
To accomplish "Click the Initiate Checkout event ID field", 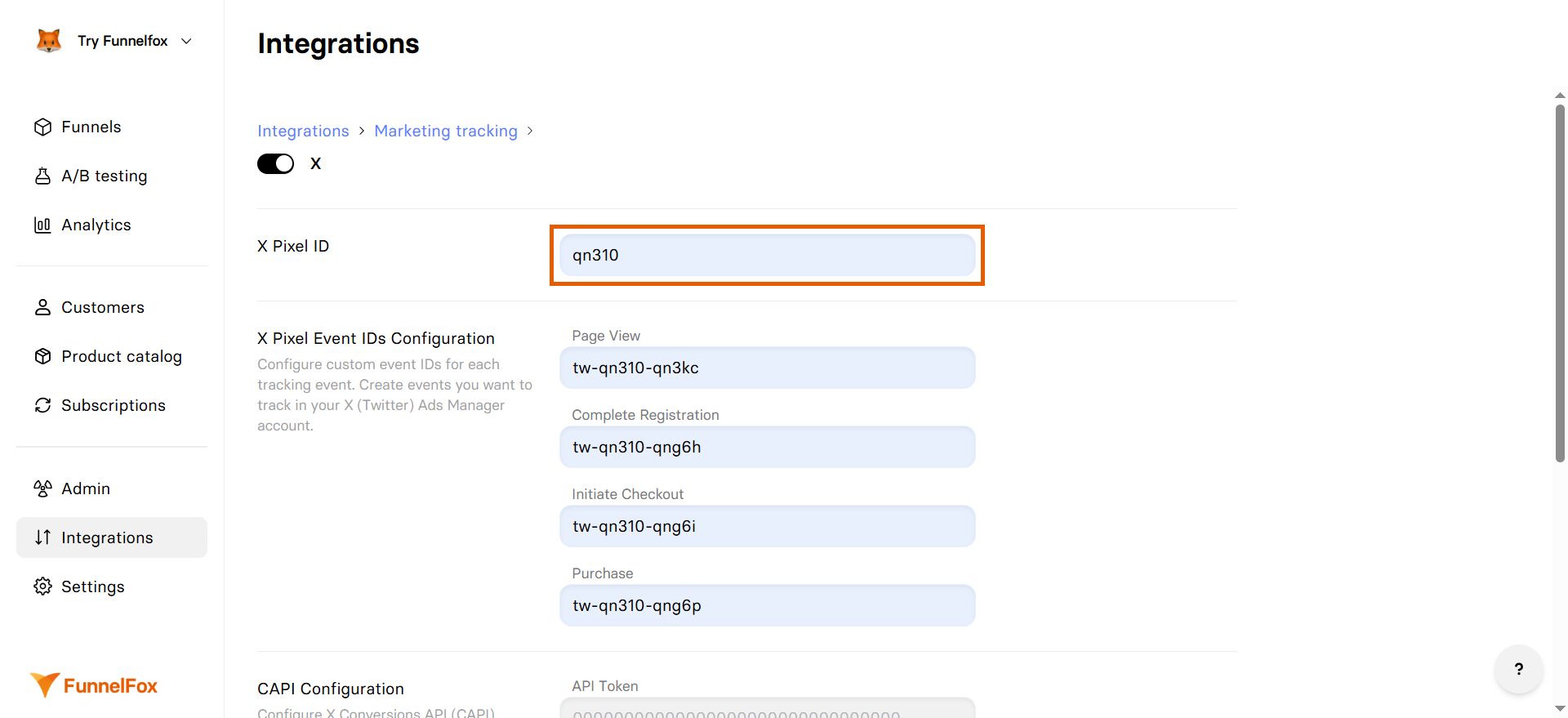I will [768, 526].
